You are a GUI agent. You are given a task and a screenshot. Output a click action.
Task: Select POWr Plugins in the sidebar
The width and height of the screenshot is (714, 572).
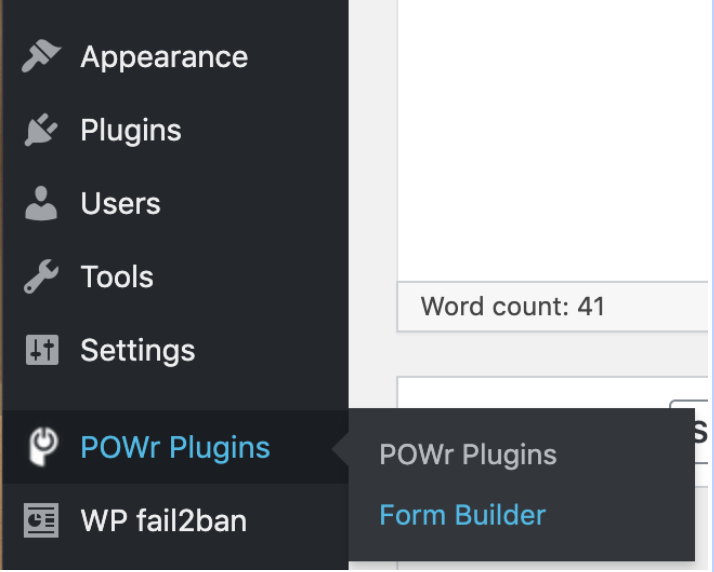pos(175,447)
